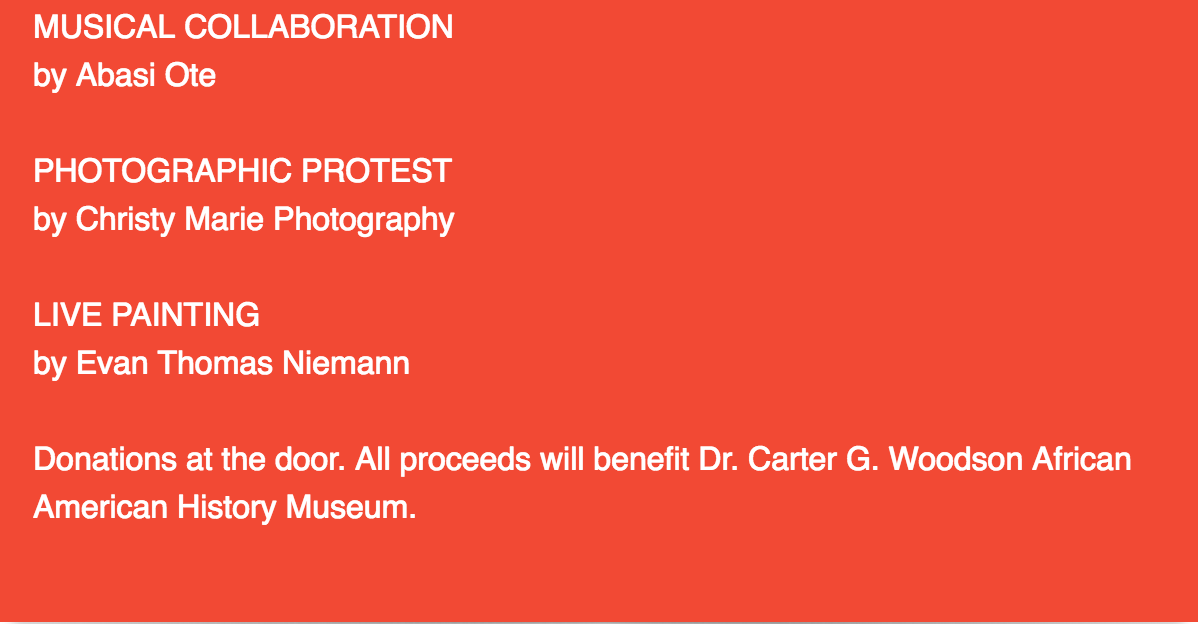Click the word Museum

[x=351, y=508]
